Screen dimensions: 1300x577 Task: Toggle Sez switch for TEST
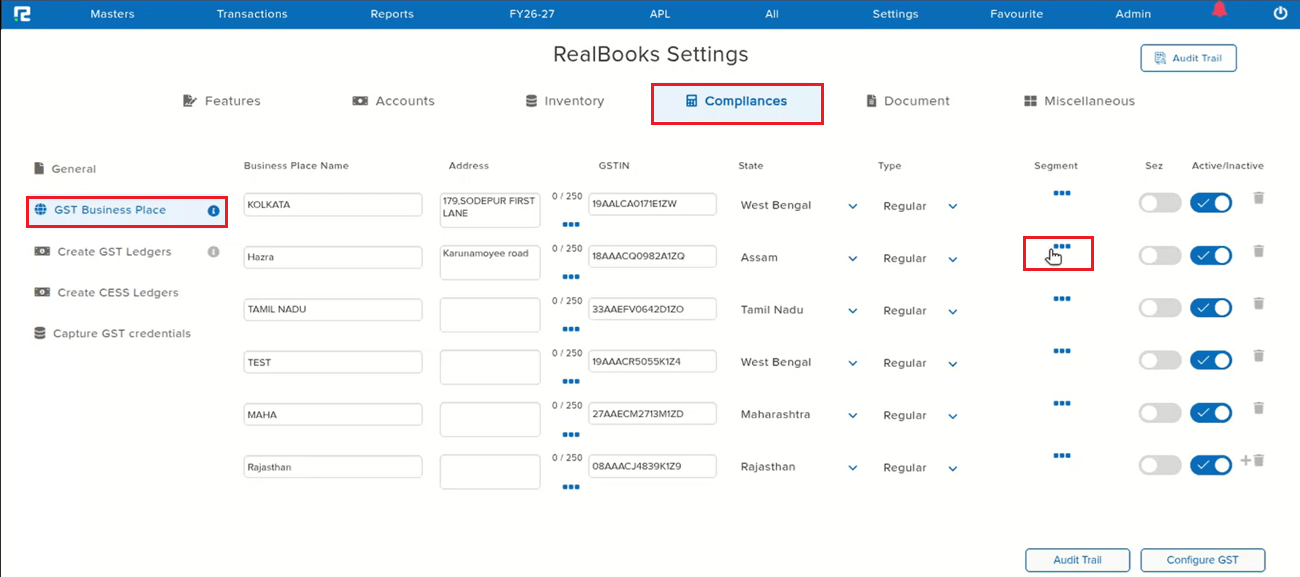tap(1160, 360)
